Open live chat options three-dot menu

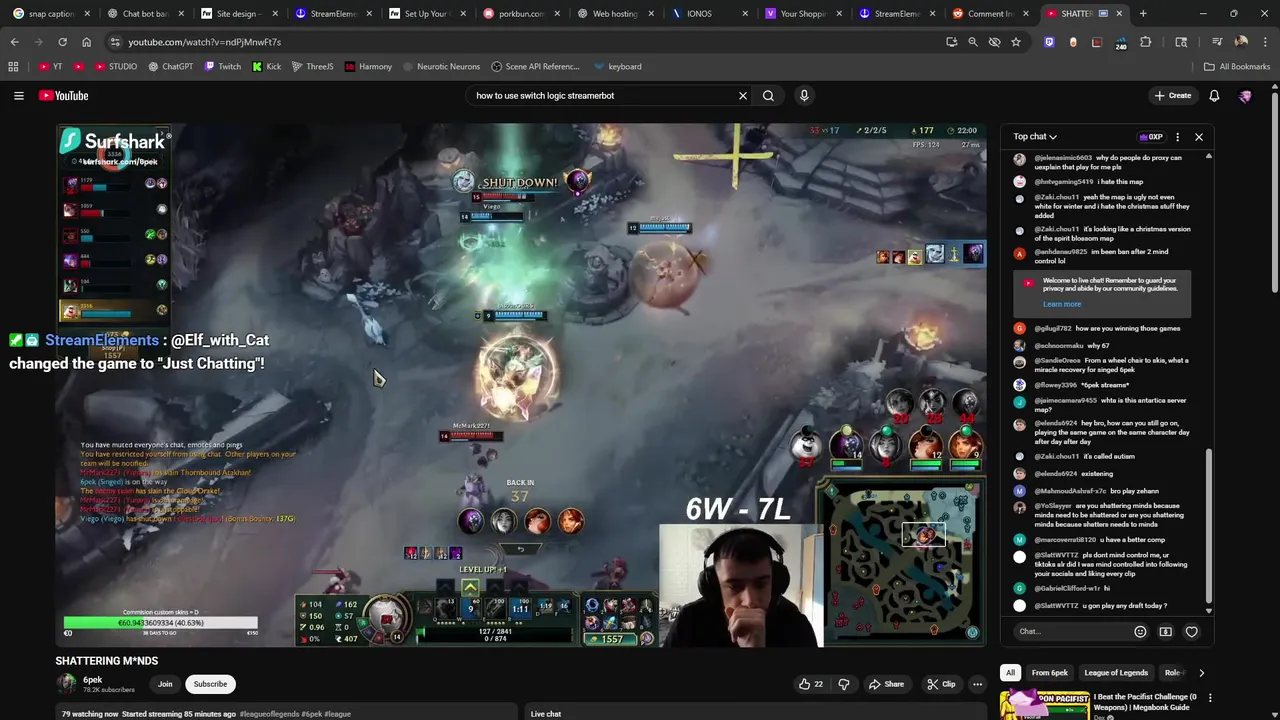[1177, 136]
